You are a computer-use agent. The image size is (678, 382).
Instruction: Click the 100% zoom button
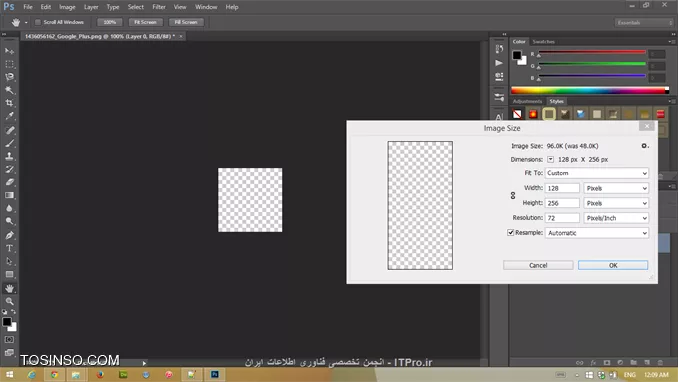(x=109, y=22)
